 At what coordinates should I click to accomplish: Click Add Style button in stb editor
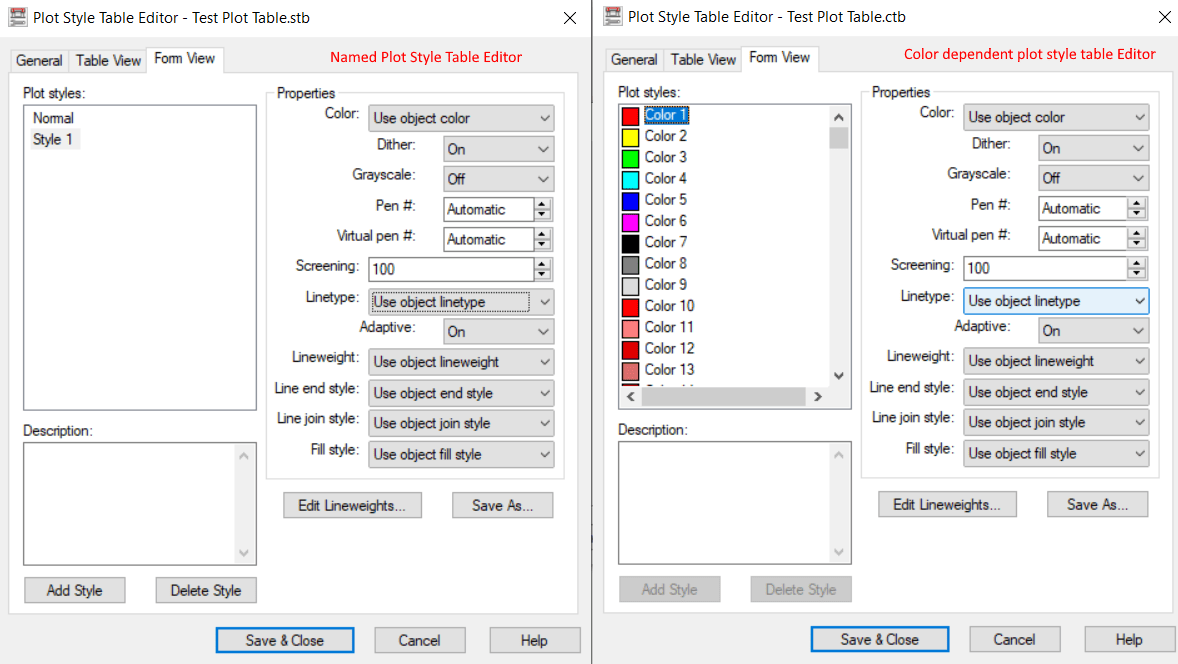74,590
